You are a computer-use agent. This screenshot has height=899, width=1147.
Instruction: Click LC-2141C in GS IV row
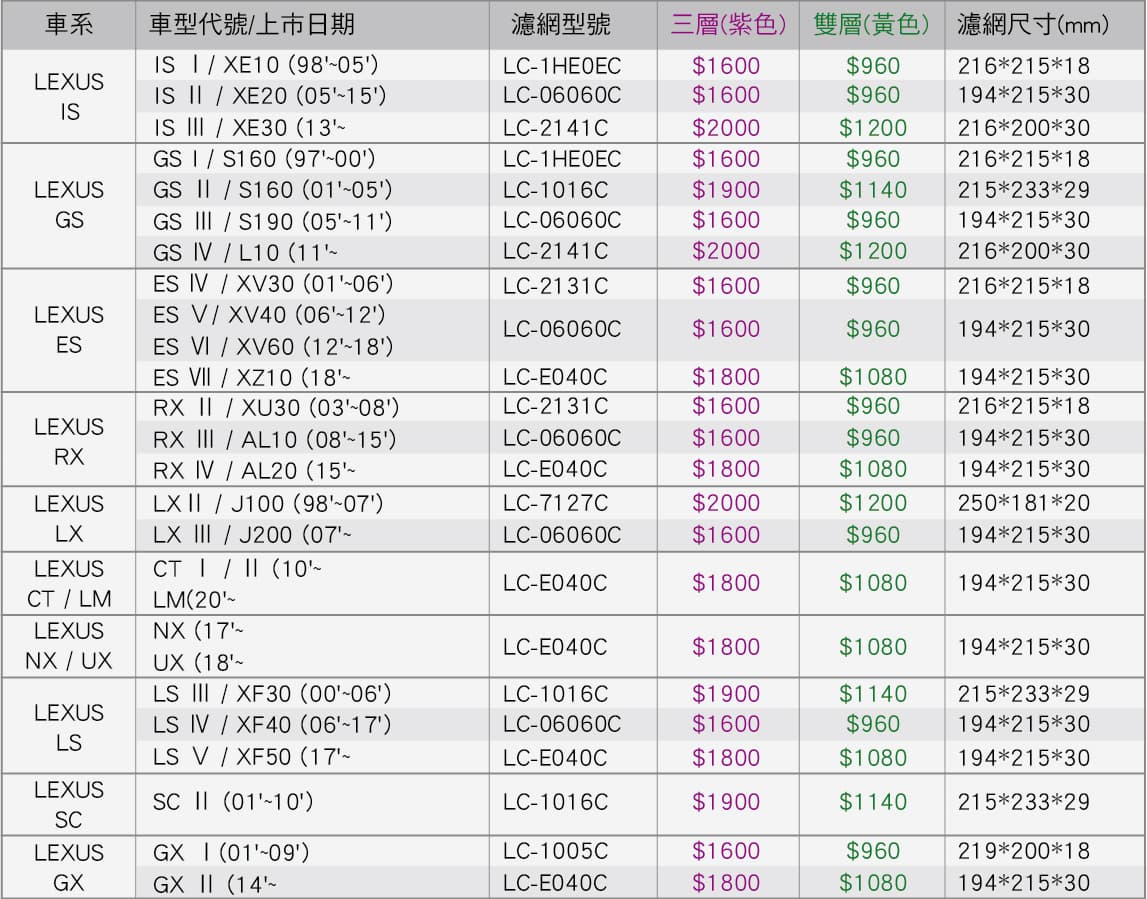555,251
